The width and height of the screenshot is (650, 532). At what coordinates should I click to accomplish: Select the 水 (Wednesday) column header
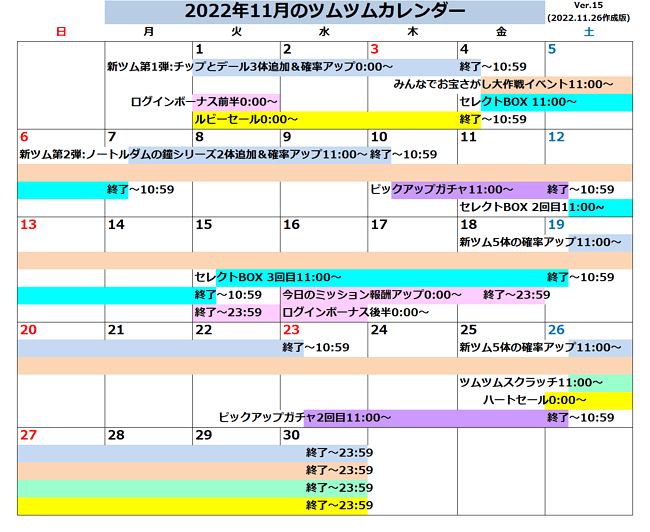pos(324,33)
